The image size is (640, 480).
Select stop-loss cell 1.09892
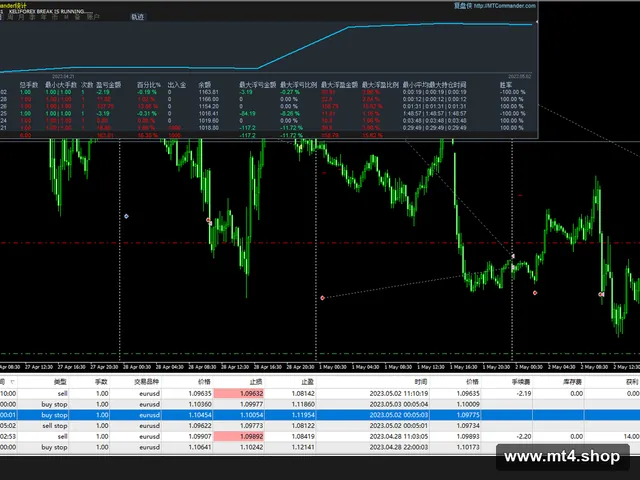point(239,436)
